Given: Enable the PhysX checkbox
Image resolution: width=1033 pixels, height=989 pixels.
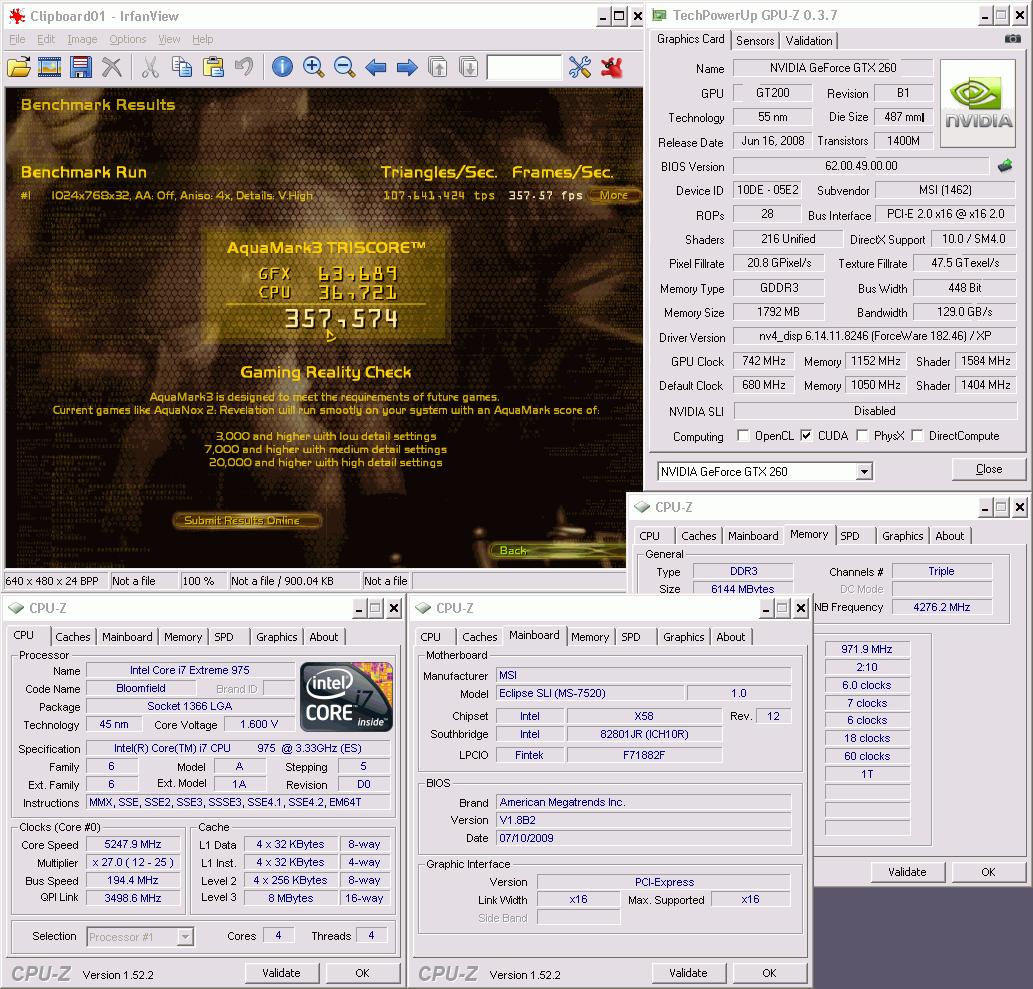Looking at the screenshot, I should click(x=862, y=436).
